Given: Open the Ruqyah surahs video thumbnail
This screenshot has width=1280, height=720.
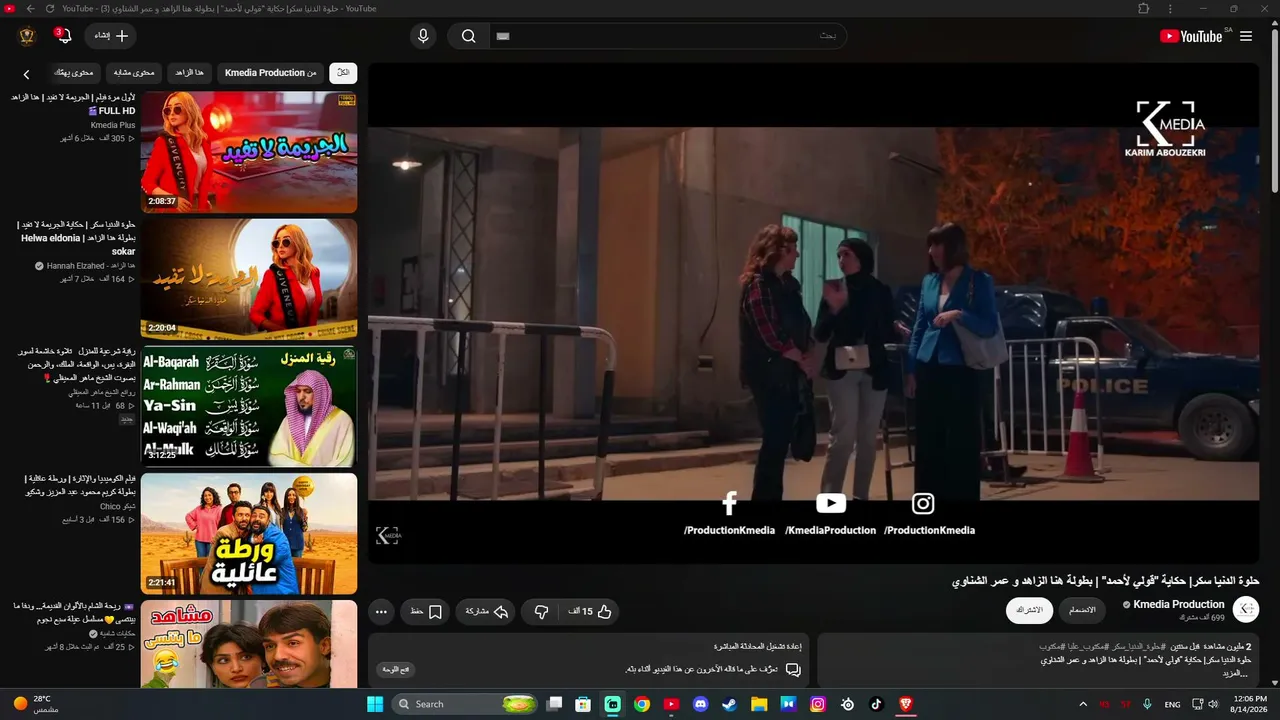Looking at the screenshot, I should [x=249, y=406].
